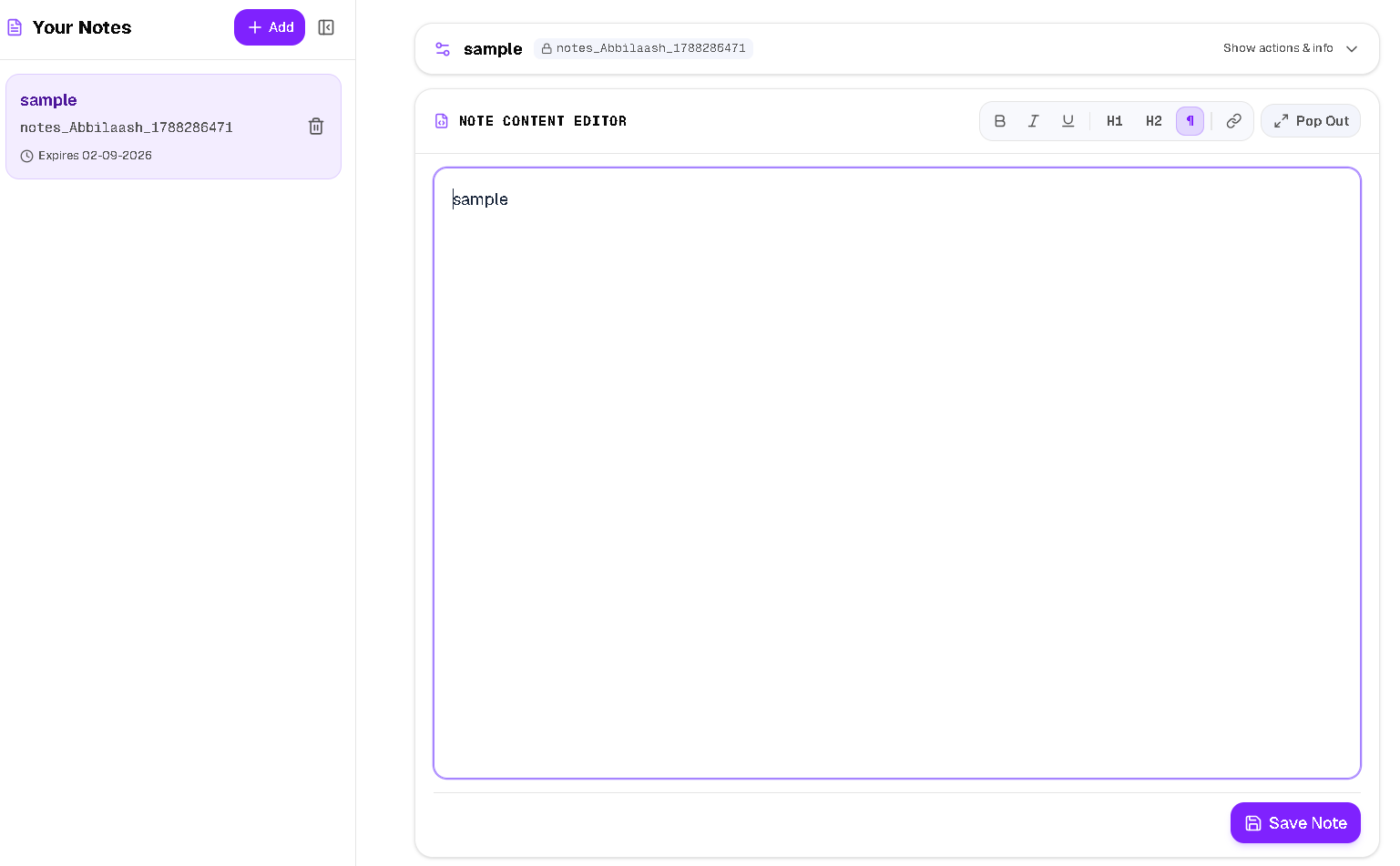Image resolution: width=1400 pixels, height=866 pixels.
Task: Pop Out the note editor
Action: point(1311,121)
